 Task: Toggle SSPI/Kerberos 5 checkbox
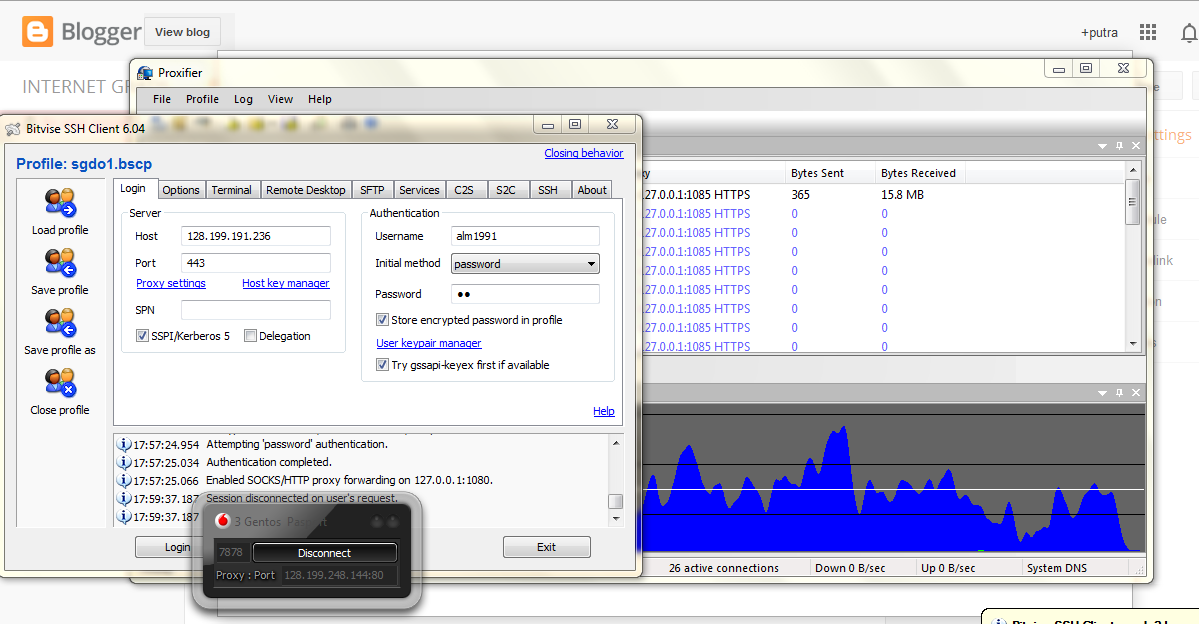(x=142, y=336)
